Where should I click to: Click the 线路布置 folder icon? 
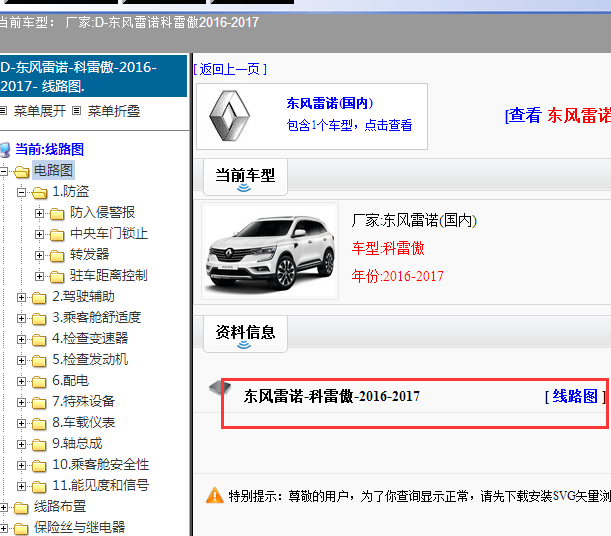click(x=21, y=508)
